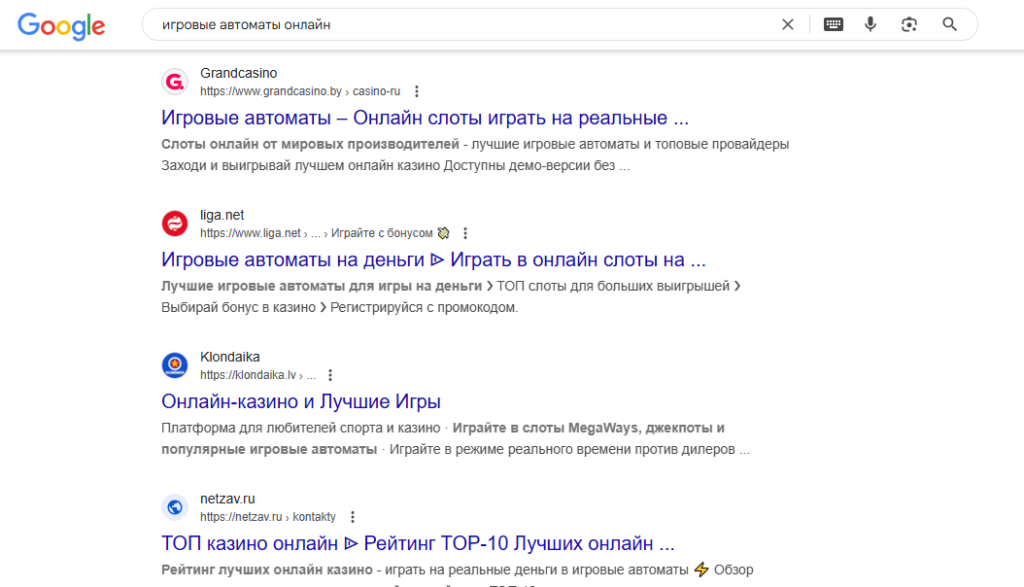Click snippet 'Слоты онлайн от мировых производителей'
1024x587 pixels.
[x=310, y=144]
